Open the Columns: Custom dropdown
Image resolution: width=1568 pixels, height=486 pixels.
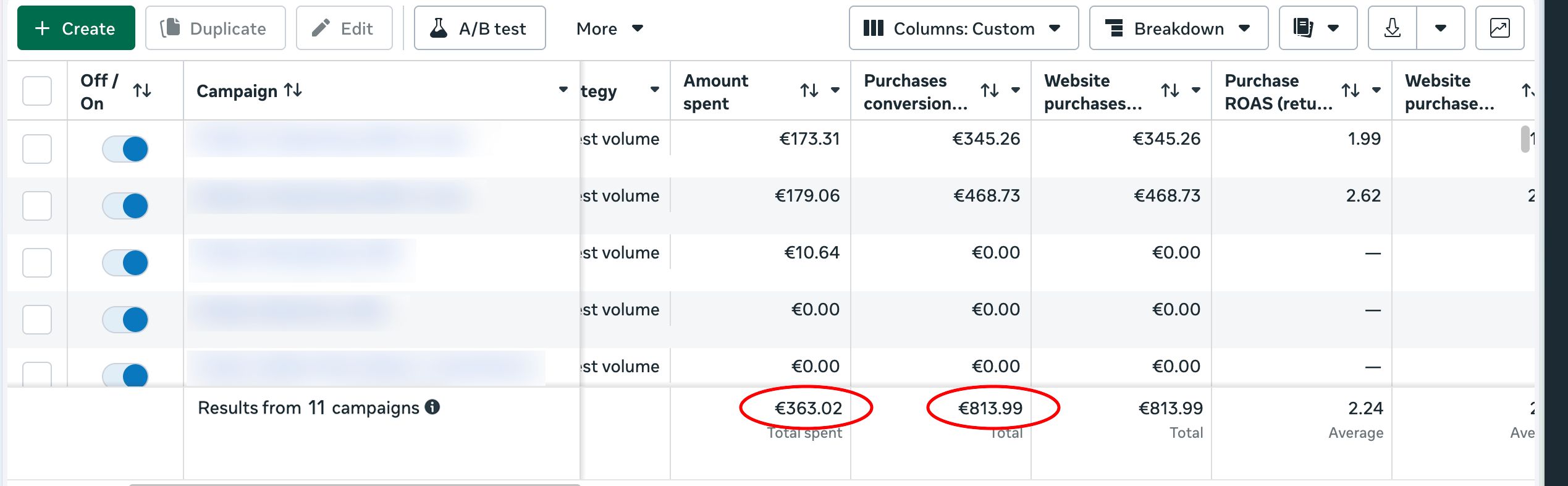(964, 28)
